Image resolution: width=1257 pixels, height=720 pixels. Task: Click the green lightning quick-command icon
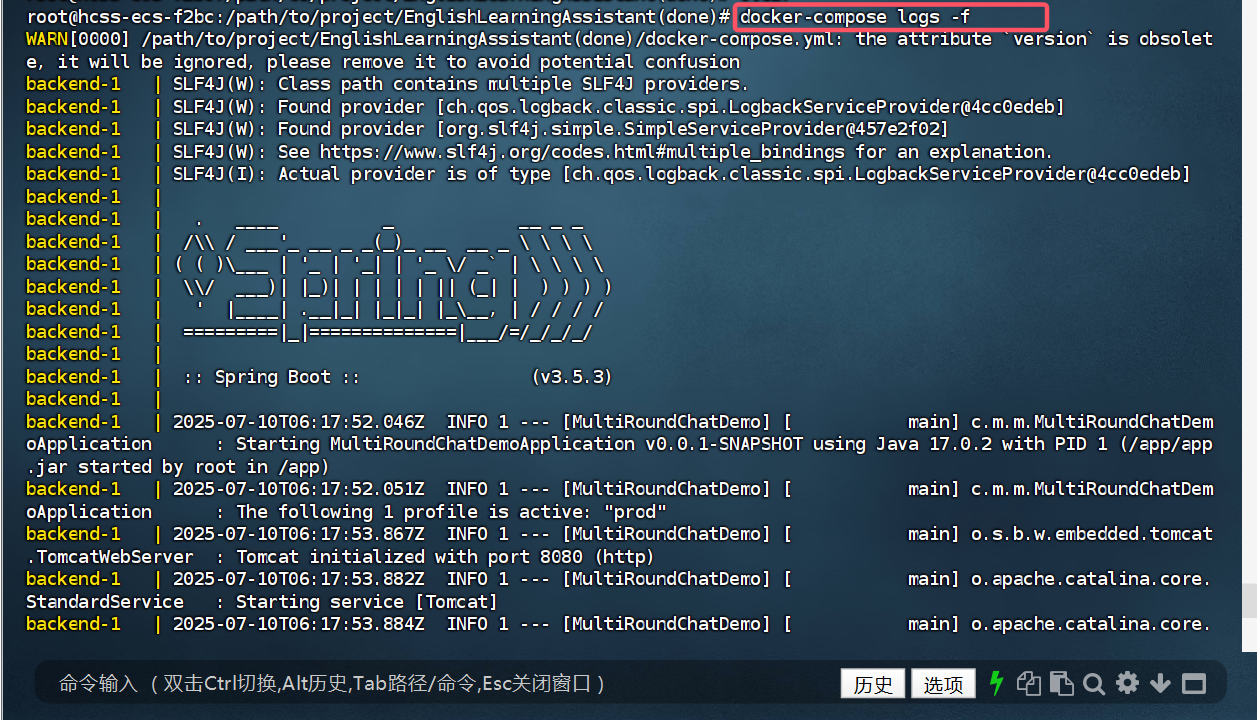[x=996, y=683]
